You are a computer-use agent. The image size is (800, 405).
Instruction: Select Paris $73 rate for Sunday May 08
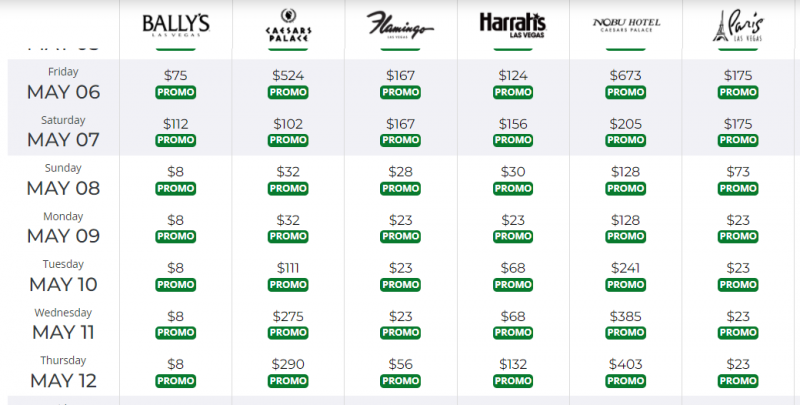click(x=740, y=171)
